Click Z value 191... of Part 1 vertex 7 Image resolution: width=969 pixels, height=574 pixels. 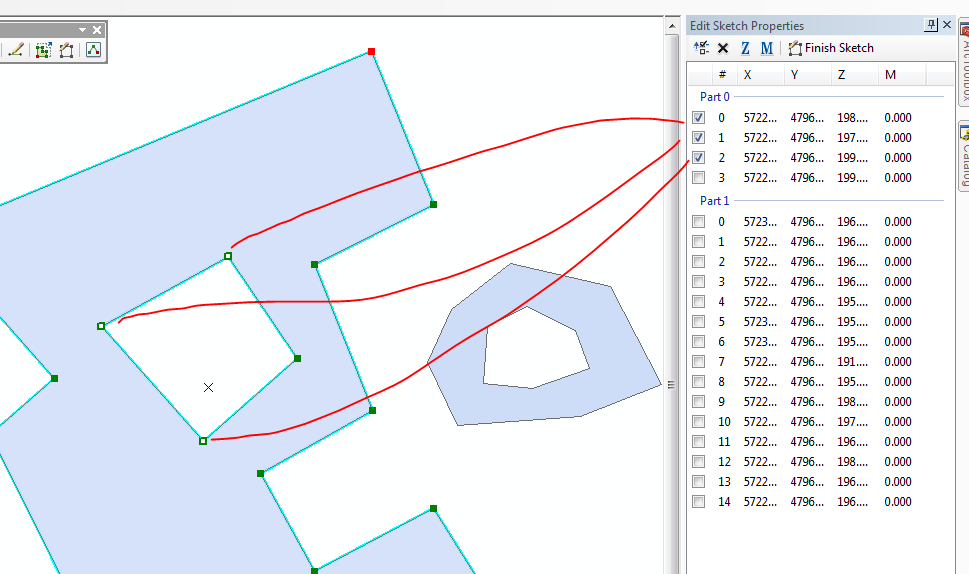852,361
